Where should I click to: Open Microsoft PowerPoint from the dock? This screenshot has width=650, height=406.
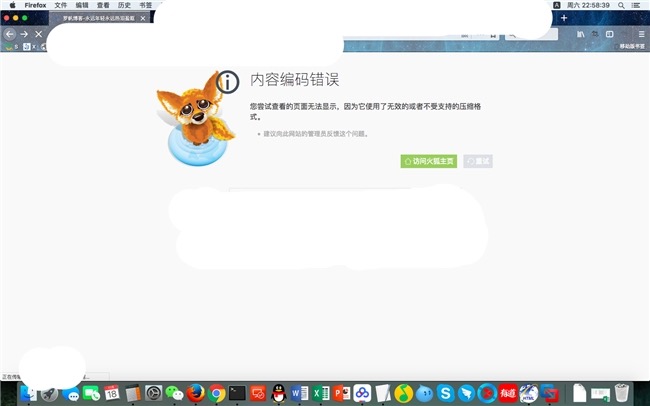point(342,393)
